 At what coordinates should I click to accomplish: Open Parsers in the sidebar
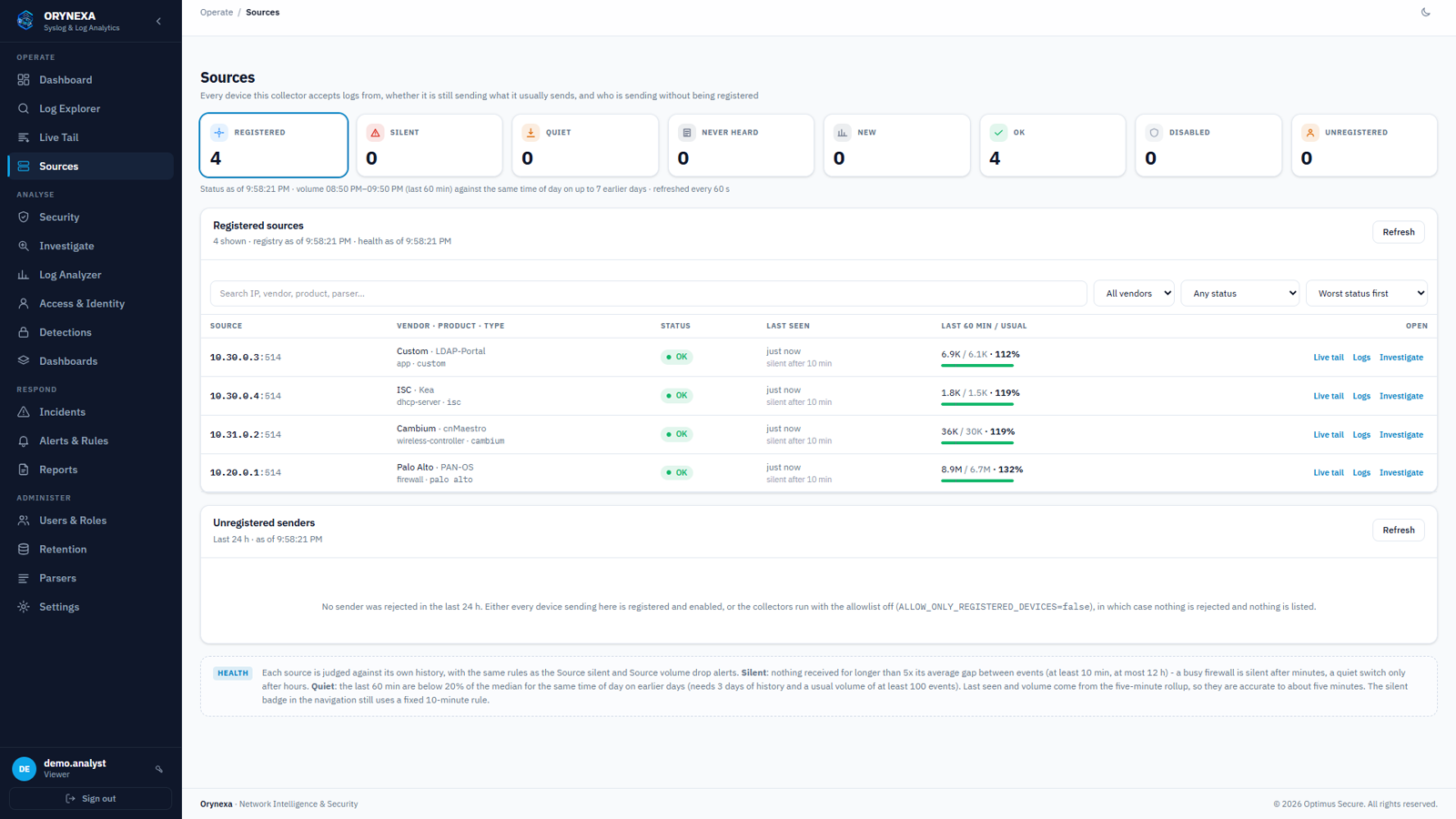[91, 578]
